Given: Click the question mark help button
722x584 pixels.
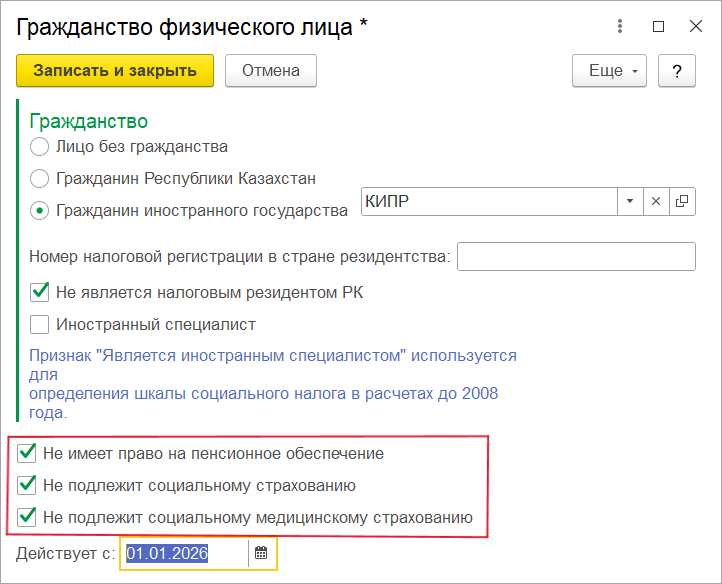Looking at the screenshot, I should pyautogui.click(x=677, y=71).
